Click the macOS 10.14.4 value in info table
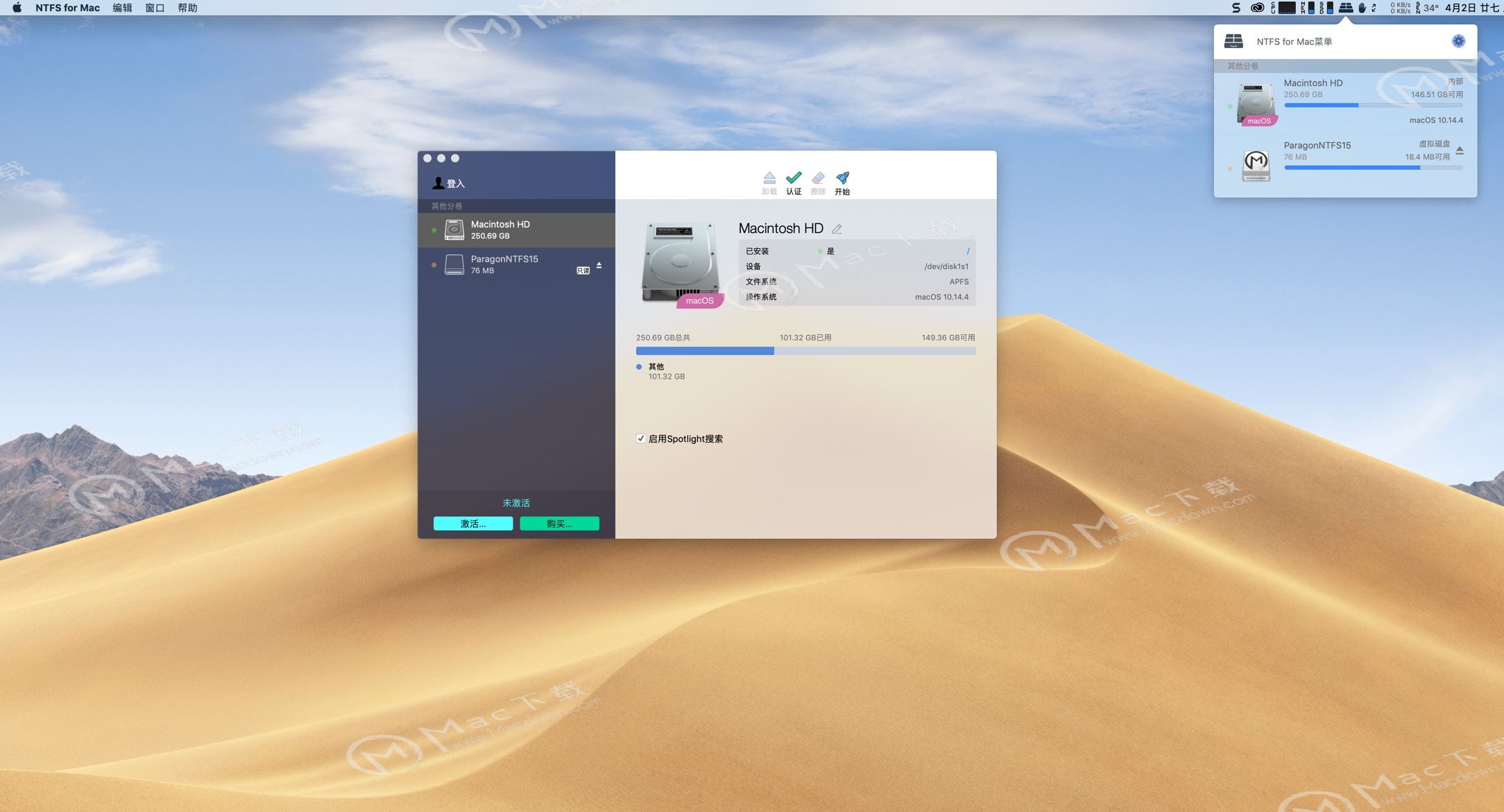Image resolution: width=1504 pixels, height=812 pixels. click(x=941, y=297)
